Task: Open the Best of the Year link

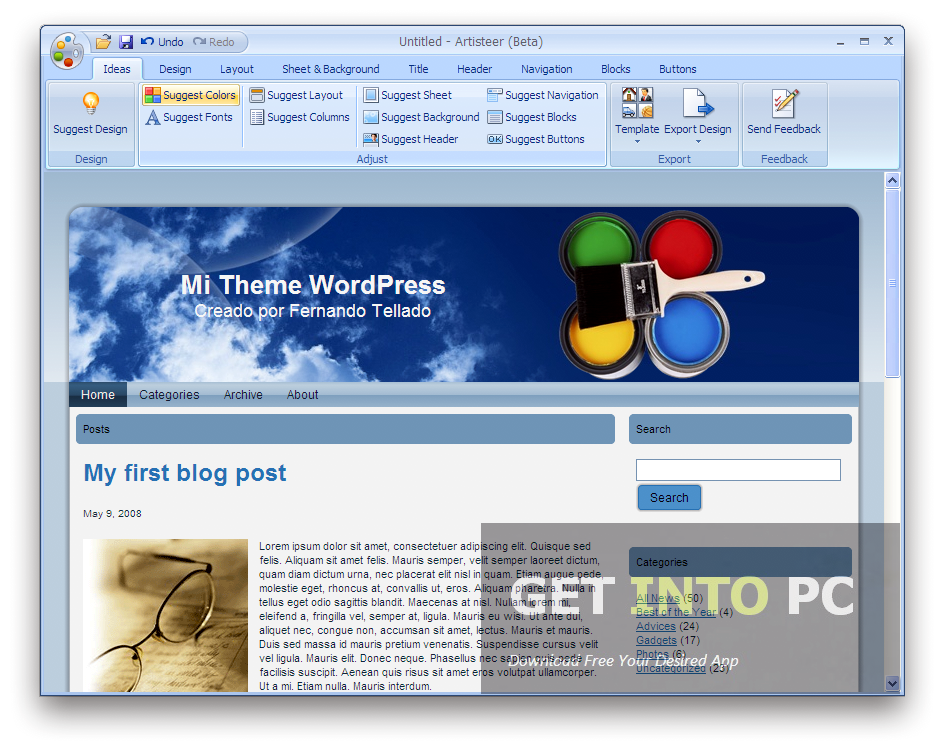Action: (x=676, y=612)
